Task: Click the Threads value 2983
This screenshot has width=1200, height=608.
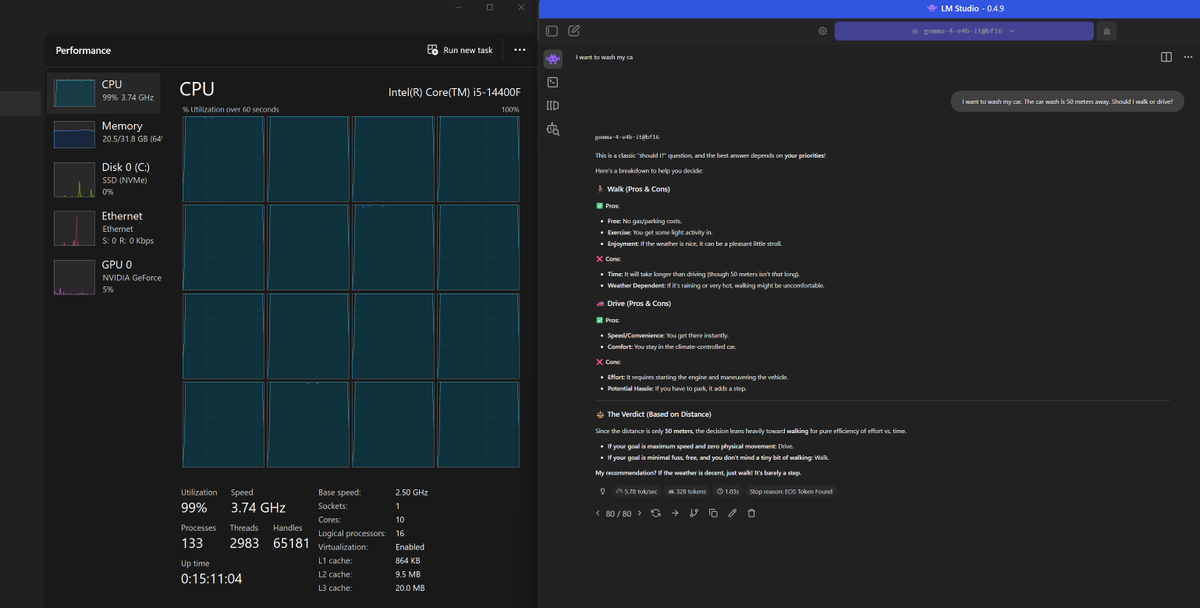Action: [x=244, y=543]
